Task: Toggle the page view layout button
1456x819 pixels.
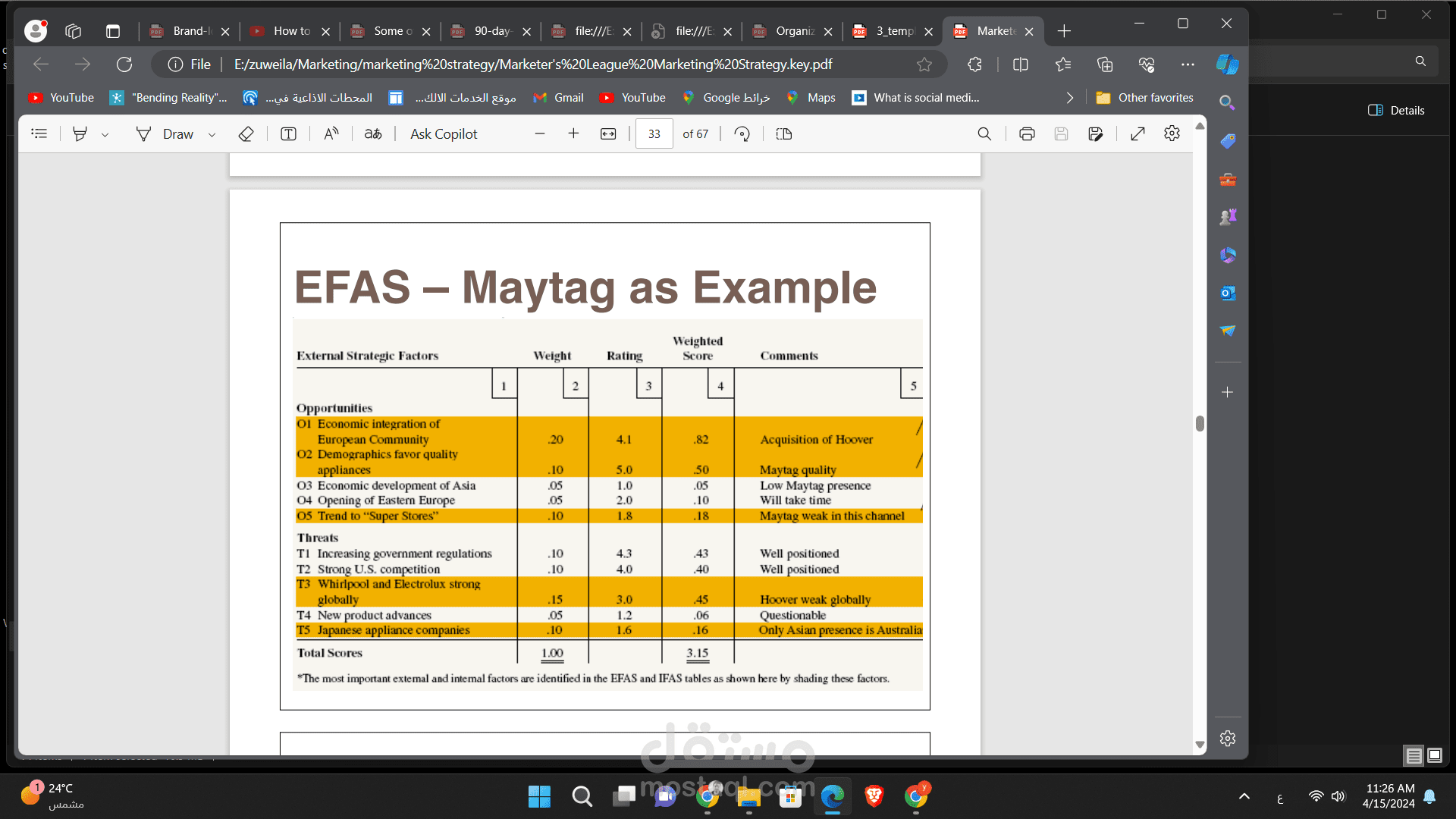Action: (x=784, y=133)
